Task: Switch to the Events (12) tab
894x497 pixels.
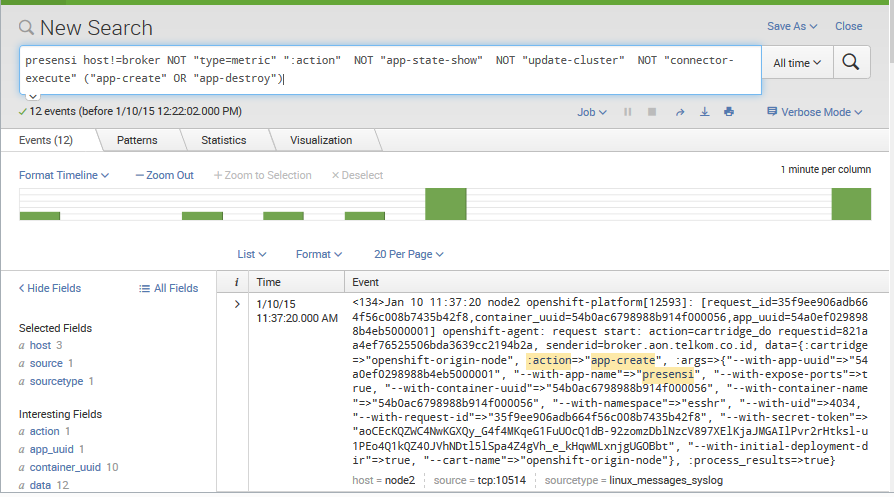Action: point(46,140)
